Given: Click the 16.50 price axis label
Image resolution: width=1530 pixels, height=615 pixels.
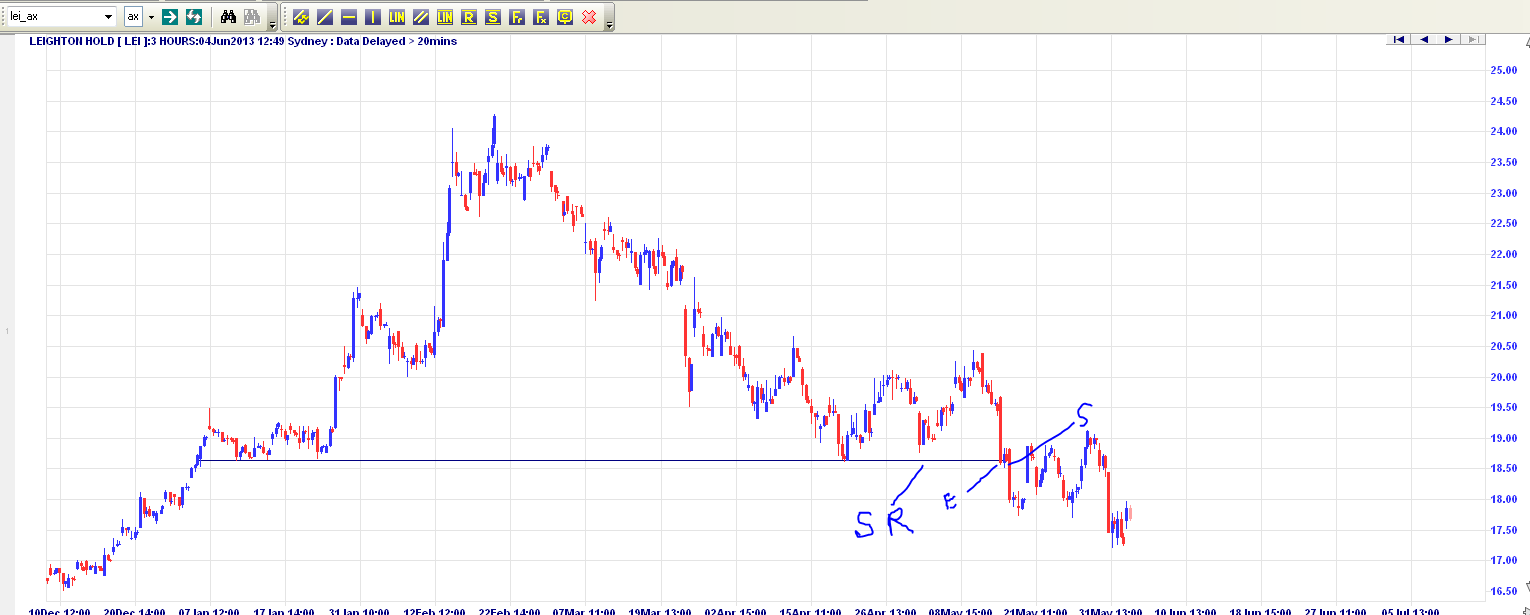Looking at the screenshot, I should point(1504,592).
